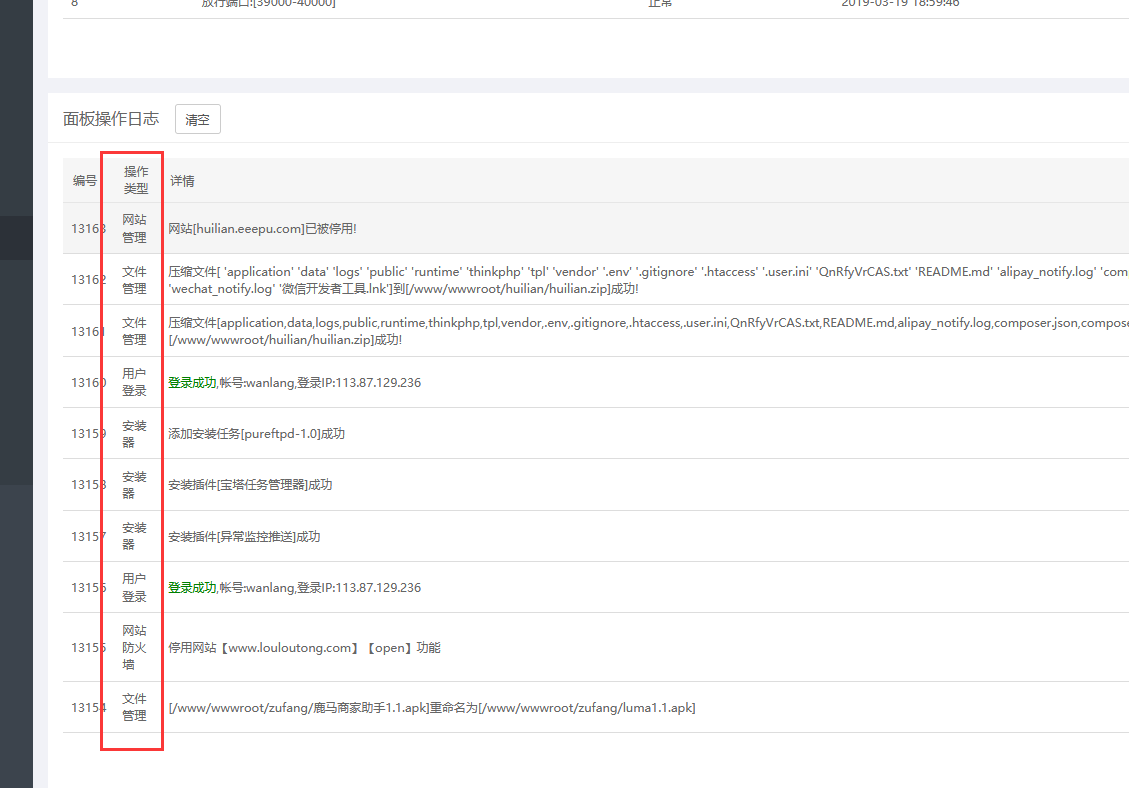Click 安装器 type cell in row 13159
Screen dimensions: 1129x788
pyautogui.click(x=134, y=434)
